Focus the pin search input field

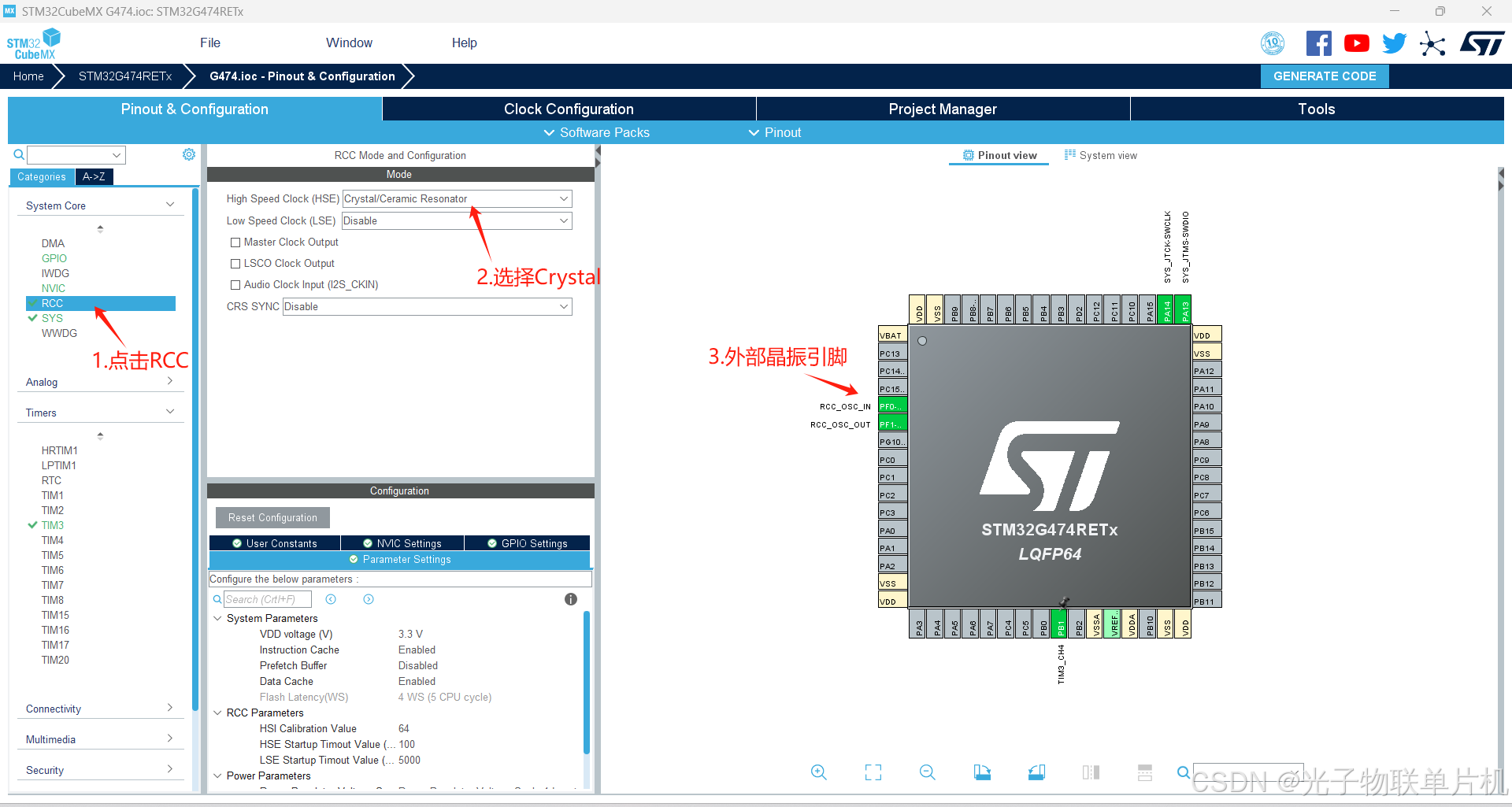pyautogui.click(x=1247, y=772)
